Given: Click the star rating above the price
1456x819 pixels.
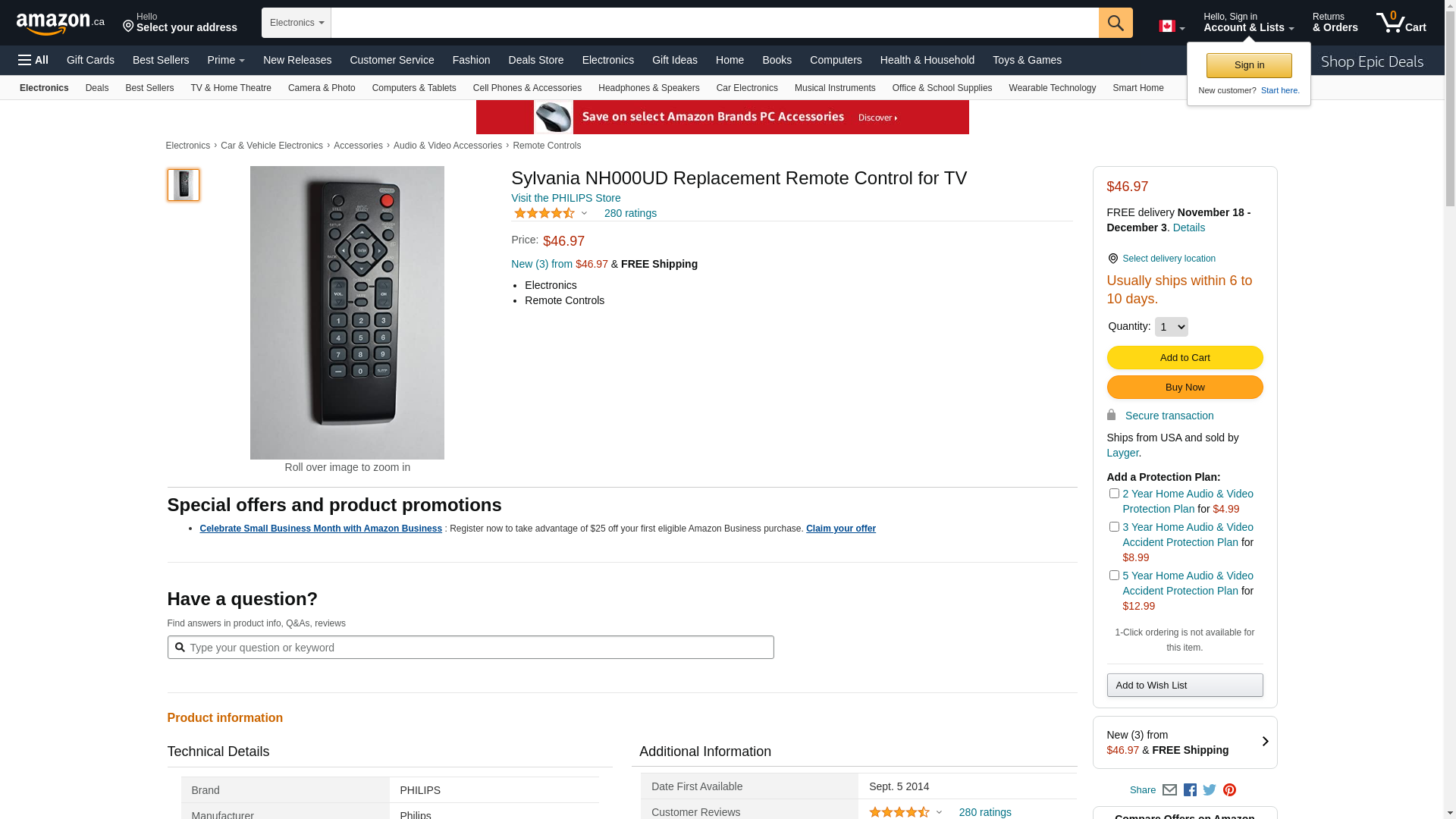Looking at the screenshot, I should pyautogui.click(x=544, y=214).
